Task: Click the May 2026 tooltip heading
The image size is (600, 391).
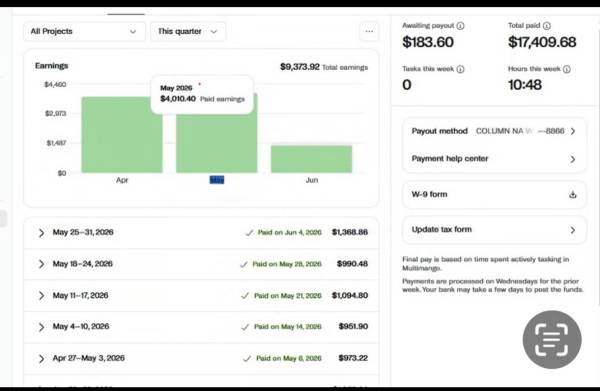Action: pyautogui.click(x=176, y=88)
